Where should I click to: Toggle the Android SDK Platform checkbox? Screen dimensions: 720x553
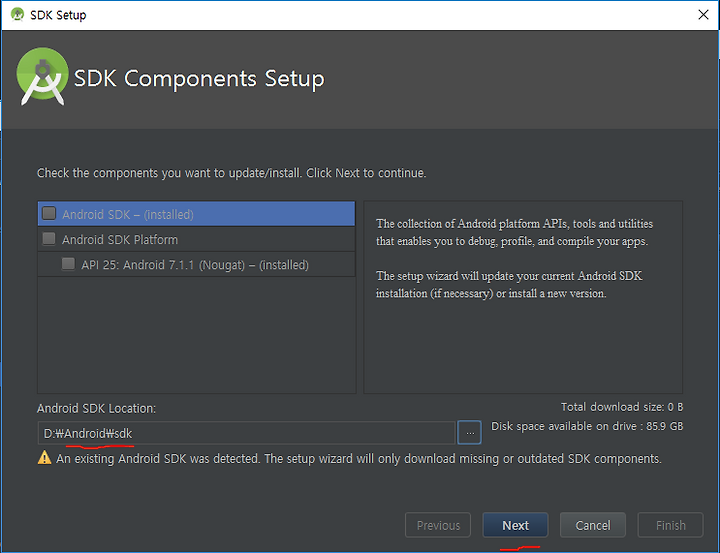click(x=49, y=238)
